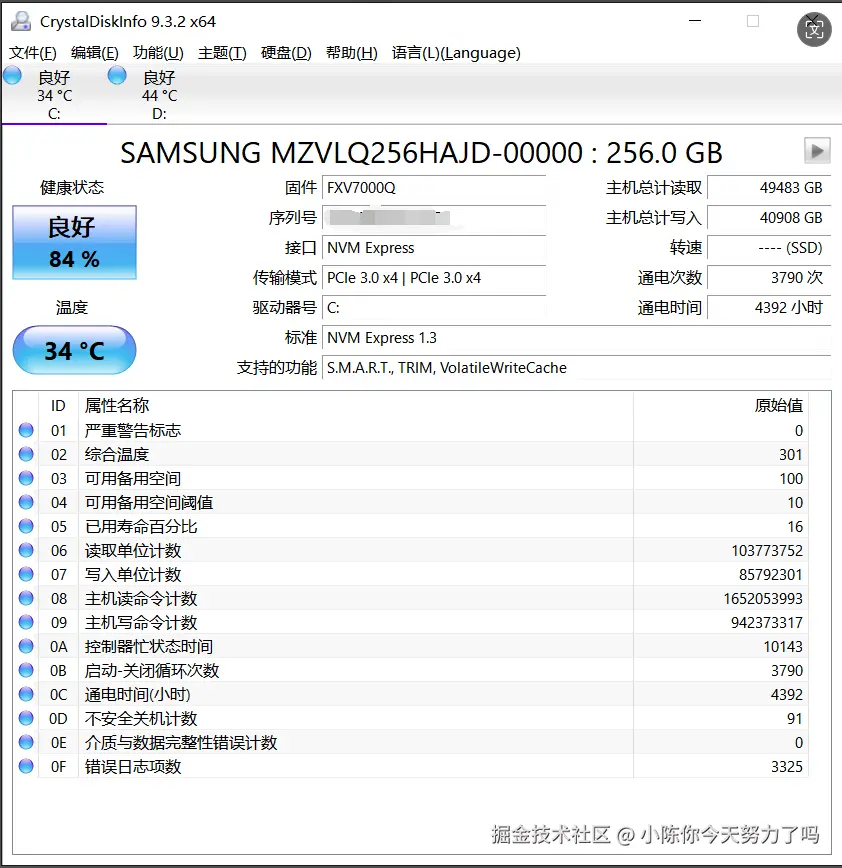Click the blue status dot beside 错误日志项数
Screen dimensions: 842x868
[x=25, y=766]
